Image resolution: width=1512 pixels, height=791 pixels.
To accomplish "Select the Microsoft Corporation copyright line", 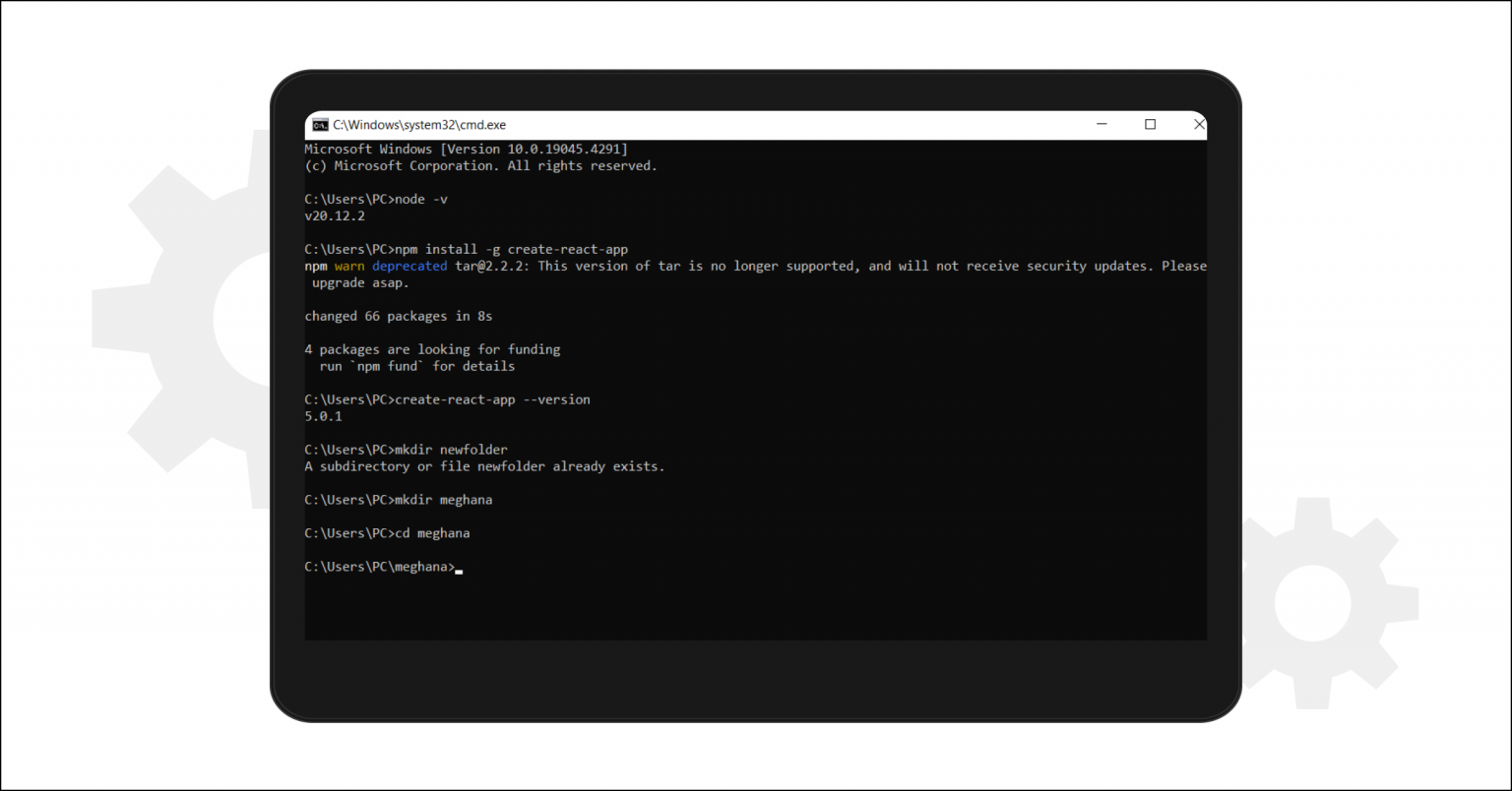I will click(x=480, y=165).
